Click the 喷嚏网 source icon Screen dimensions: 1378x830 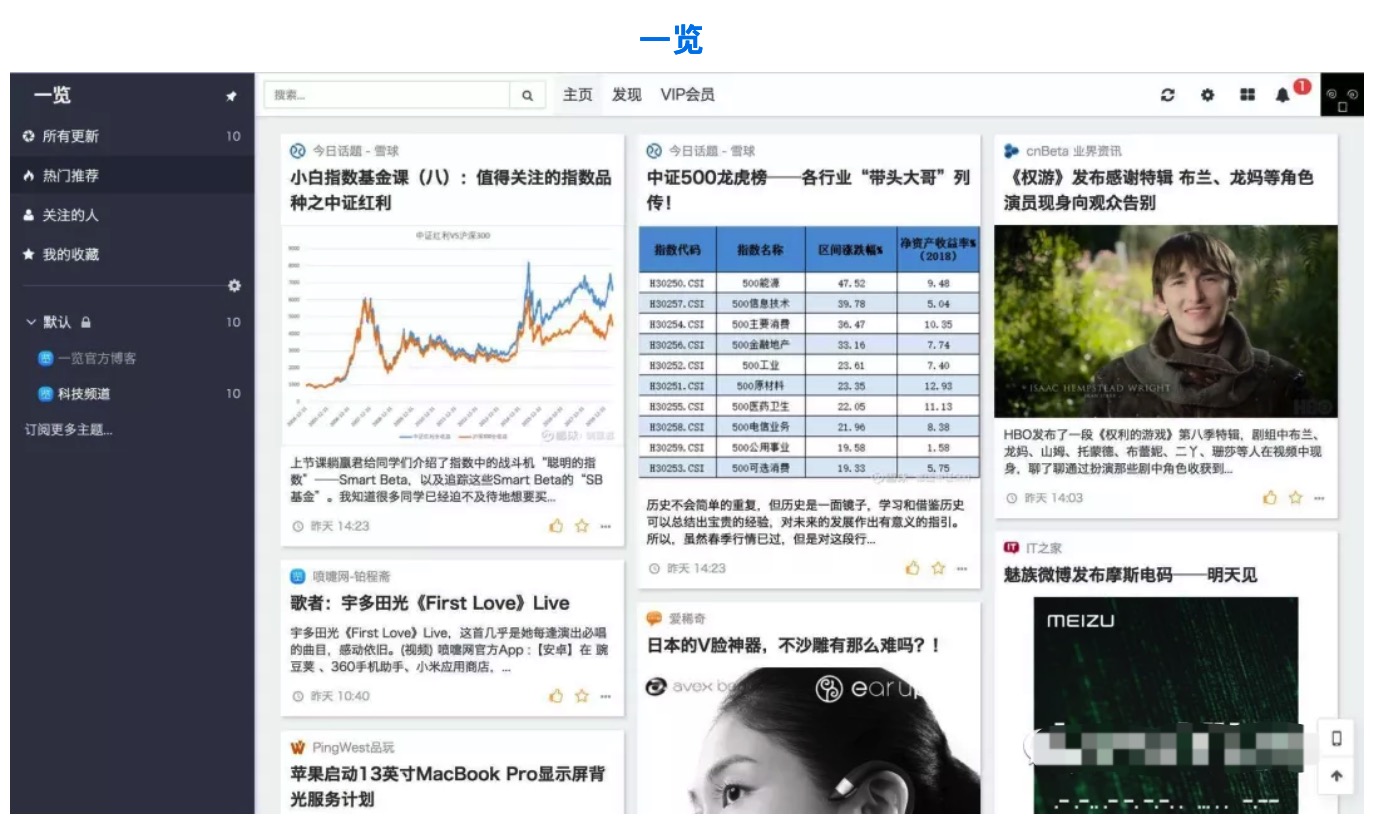point(297,576)
